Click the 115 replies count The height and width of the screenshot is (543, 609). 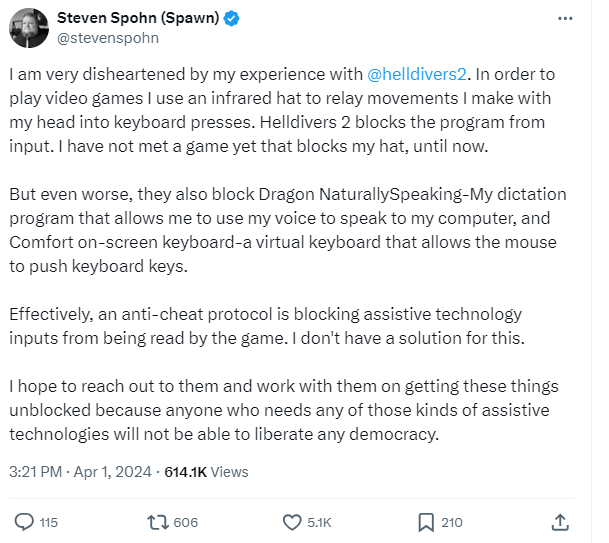click(x=48, y=522)
